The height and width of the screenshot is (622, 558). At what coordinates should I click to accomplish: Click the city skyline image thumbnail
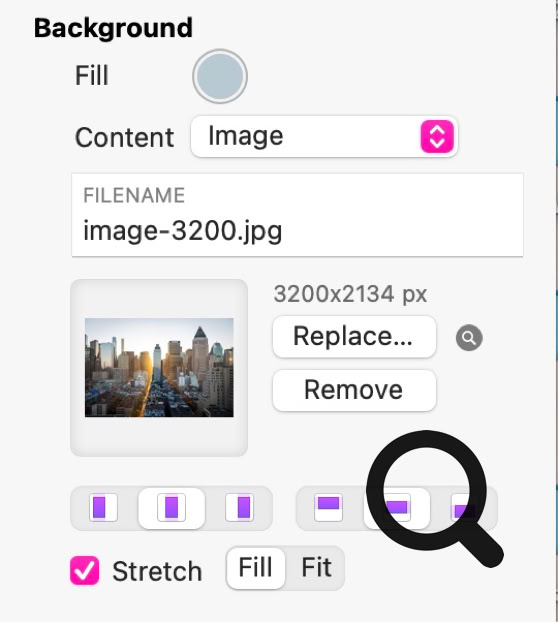point(159,367)
